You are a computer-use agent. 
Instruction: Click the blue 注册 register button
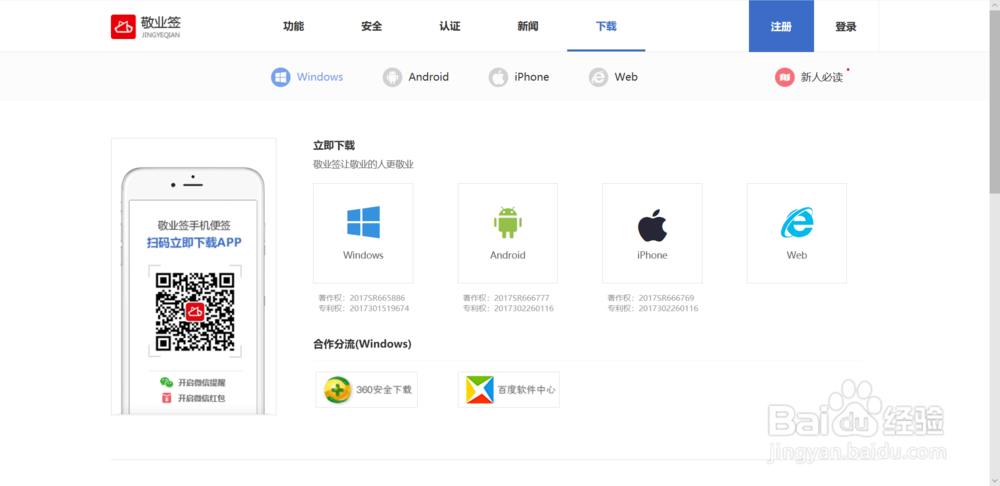781,26
